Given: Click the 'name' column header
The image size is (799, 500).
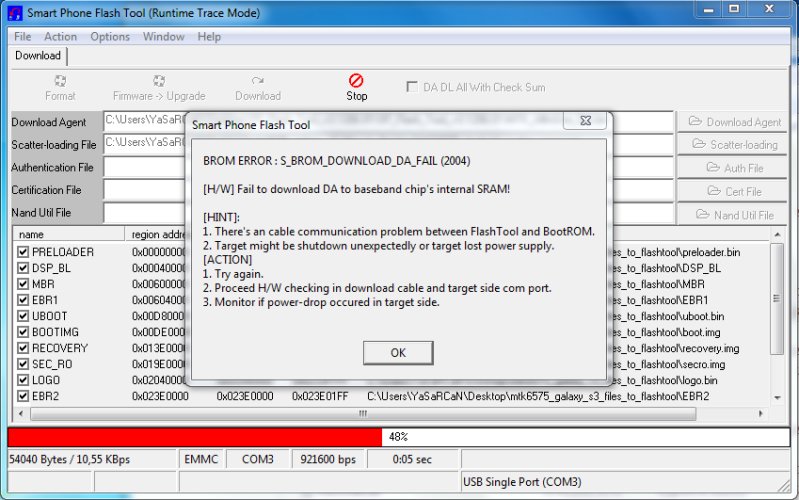Looking at the screenshot, I should pos(69,234).
